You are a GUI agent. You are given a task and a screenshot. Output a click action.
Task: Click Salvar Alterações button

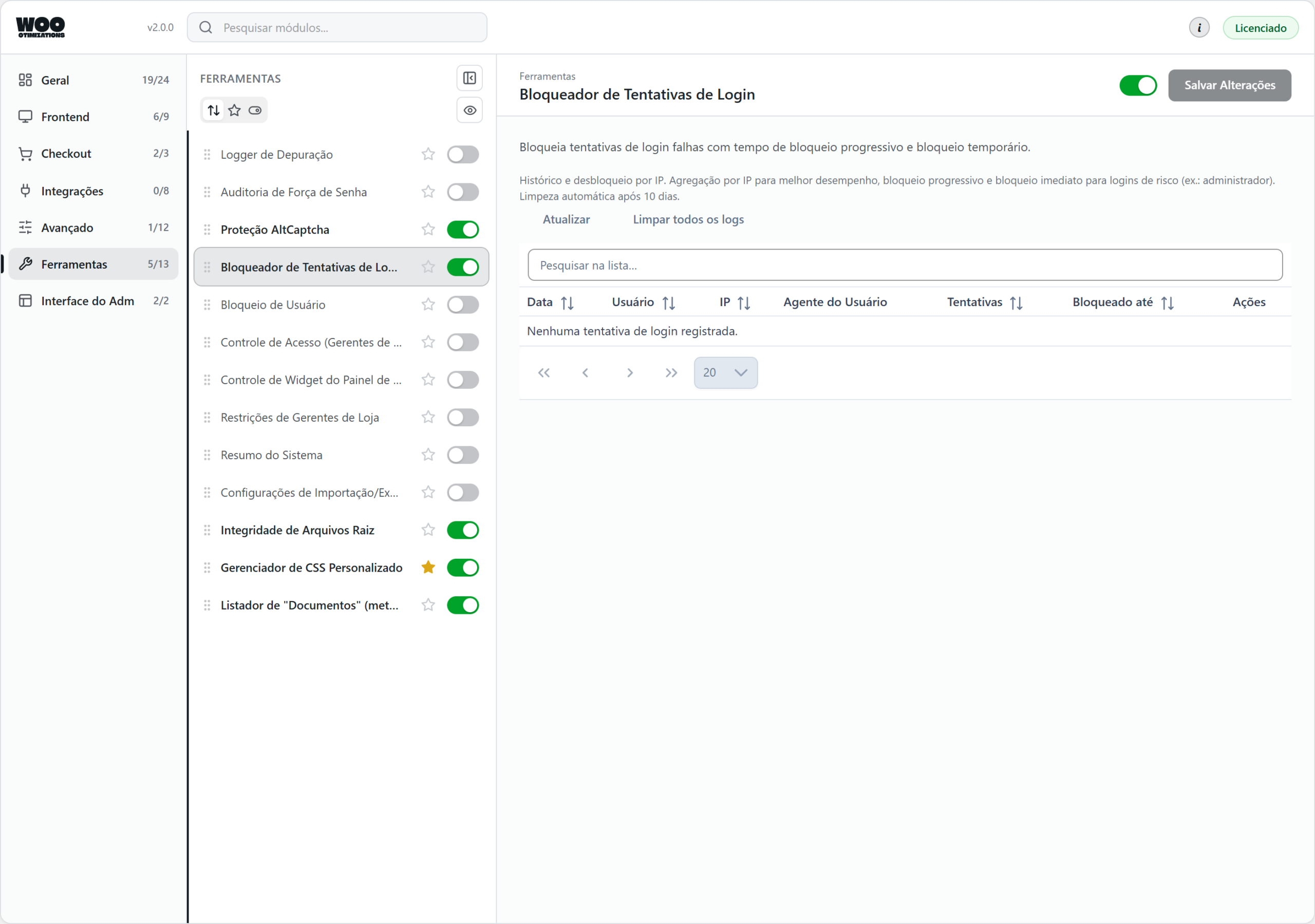(x=1229, y=85)
